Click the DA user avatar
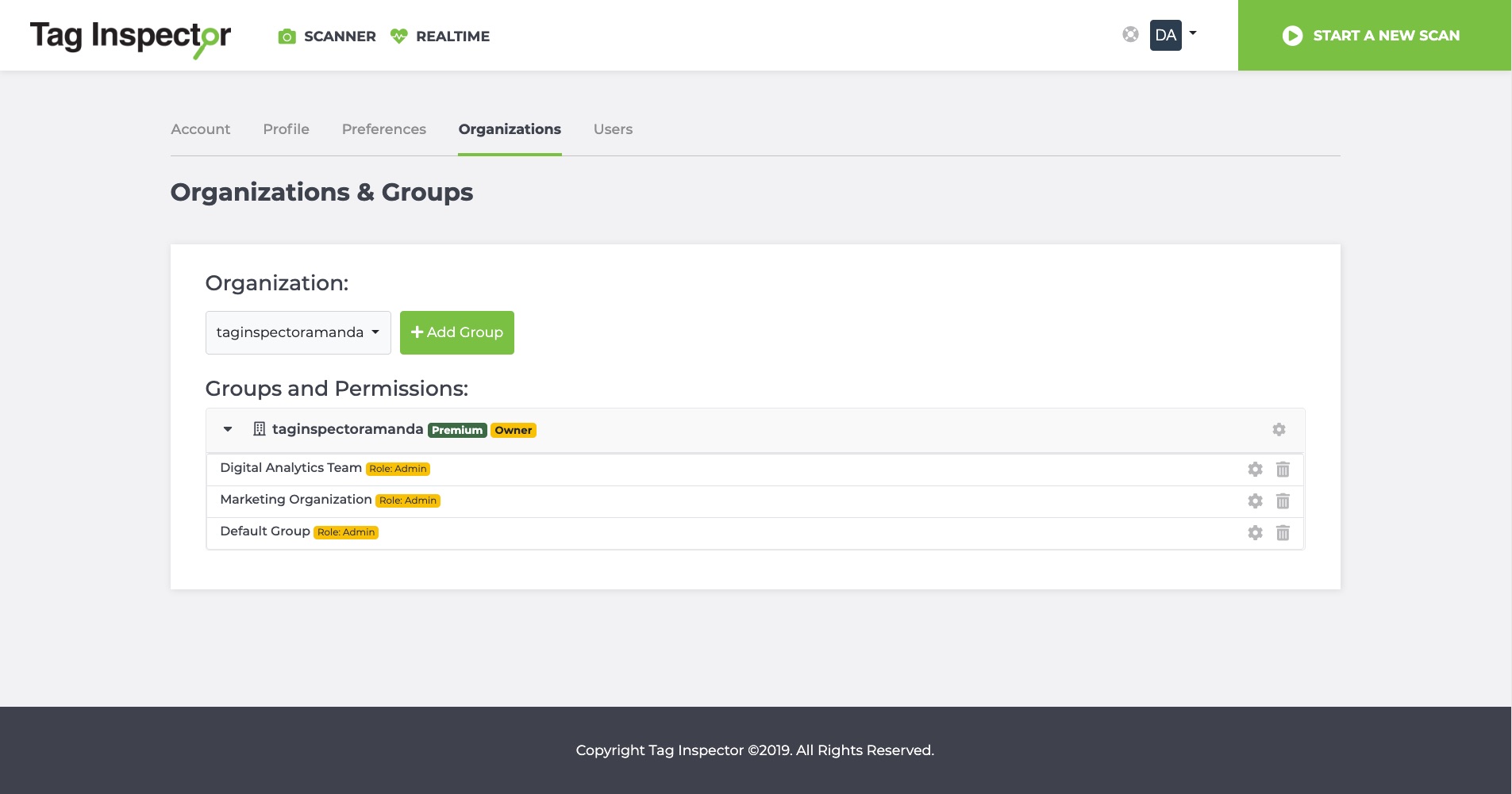This screenshot has width=1512, height=794. [x=1166, y=35]
